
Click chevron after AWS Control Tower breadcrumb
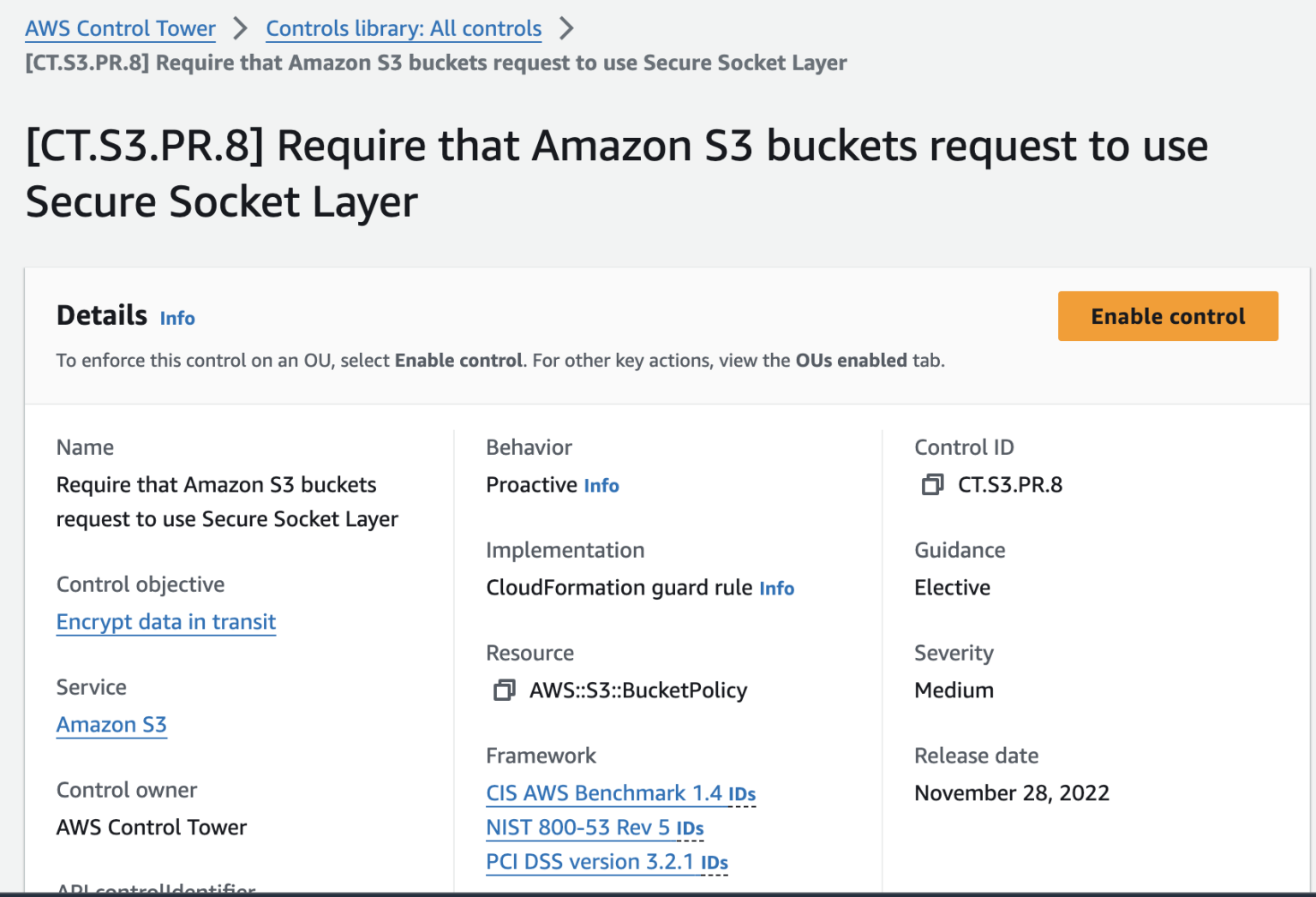[241, 28]
